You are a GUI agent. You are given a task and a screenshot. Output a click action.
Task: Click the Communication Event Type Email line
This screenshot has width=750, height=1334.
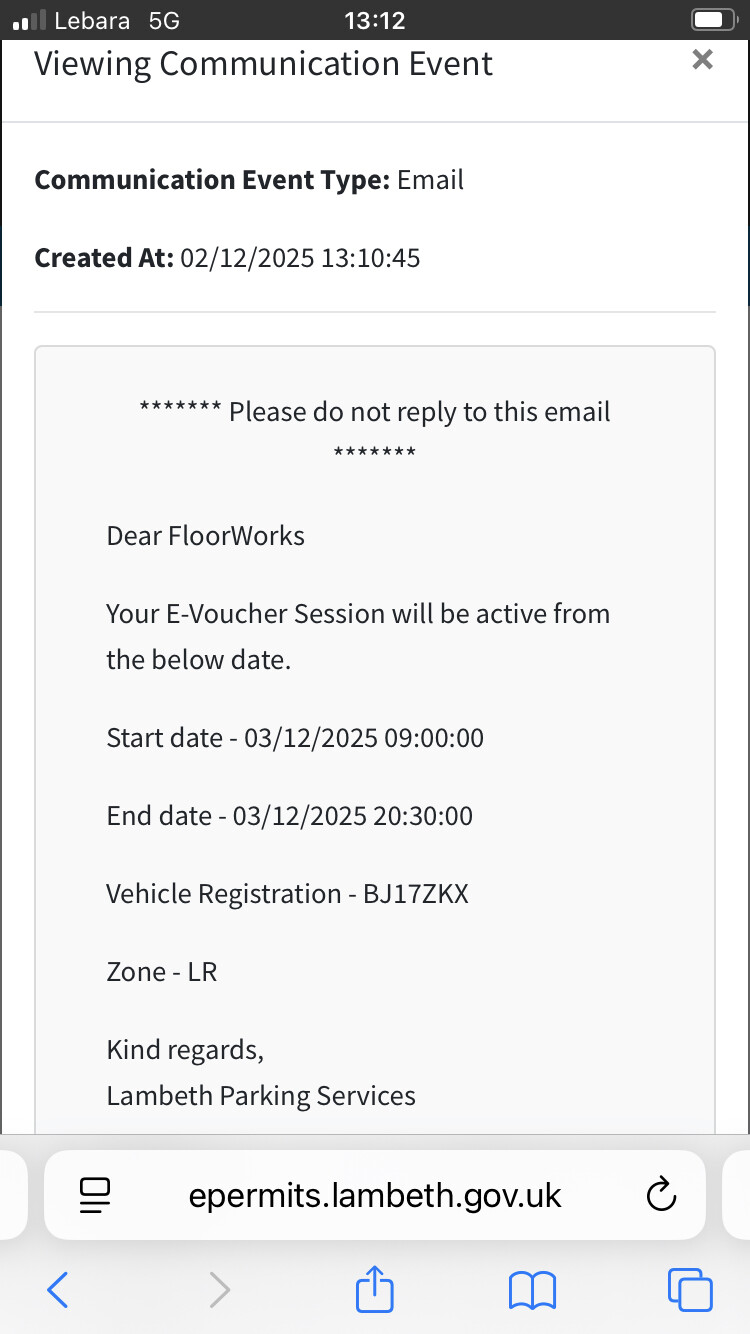point(250,180)
